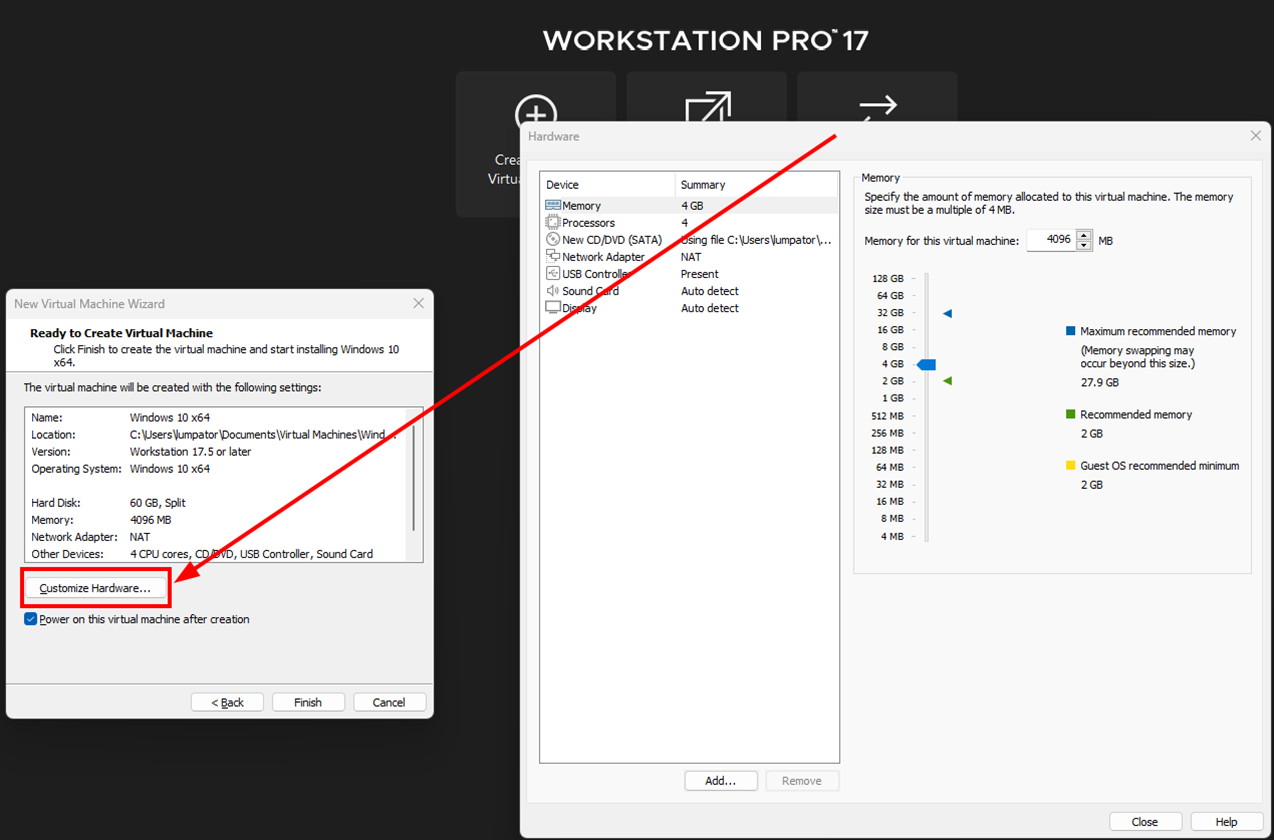This screenshot has height=840, width=1274.
Task: Select the New CD/DVD (SATA) icon
Action: (x=553, y=240)
